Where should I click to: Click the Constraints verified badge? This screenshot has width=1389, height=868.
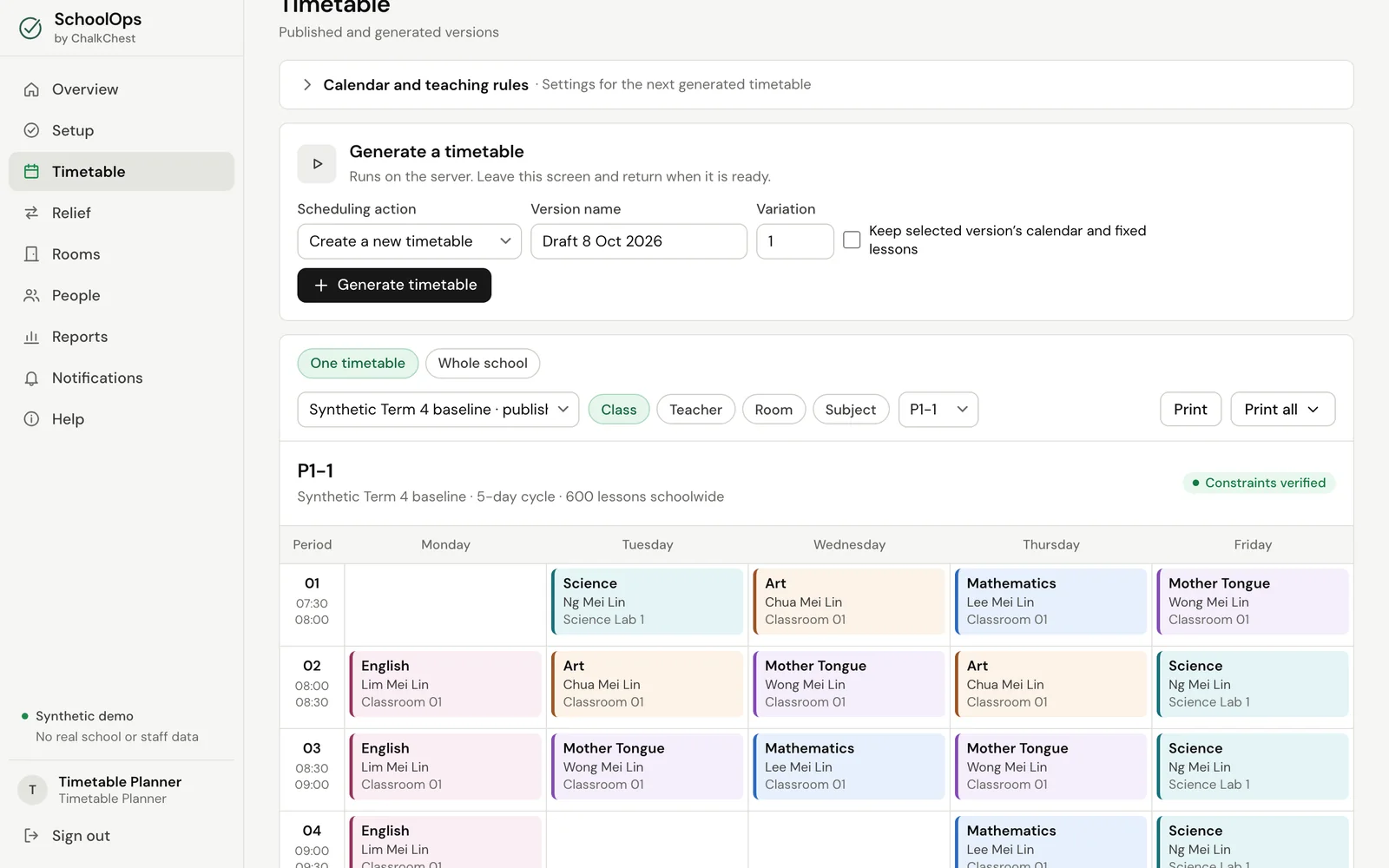pyautogui.click(x=1259, y=483)
